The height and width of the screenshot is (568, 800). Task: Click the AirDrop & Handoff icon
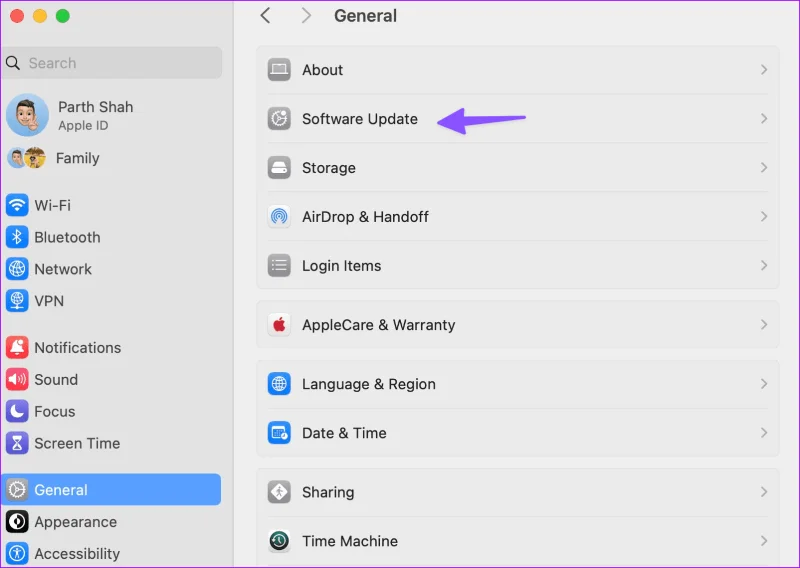click(279, 217)
